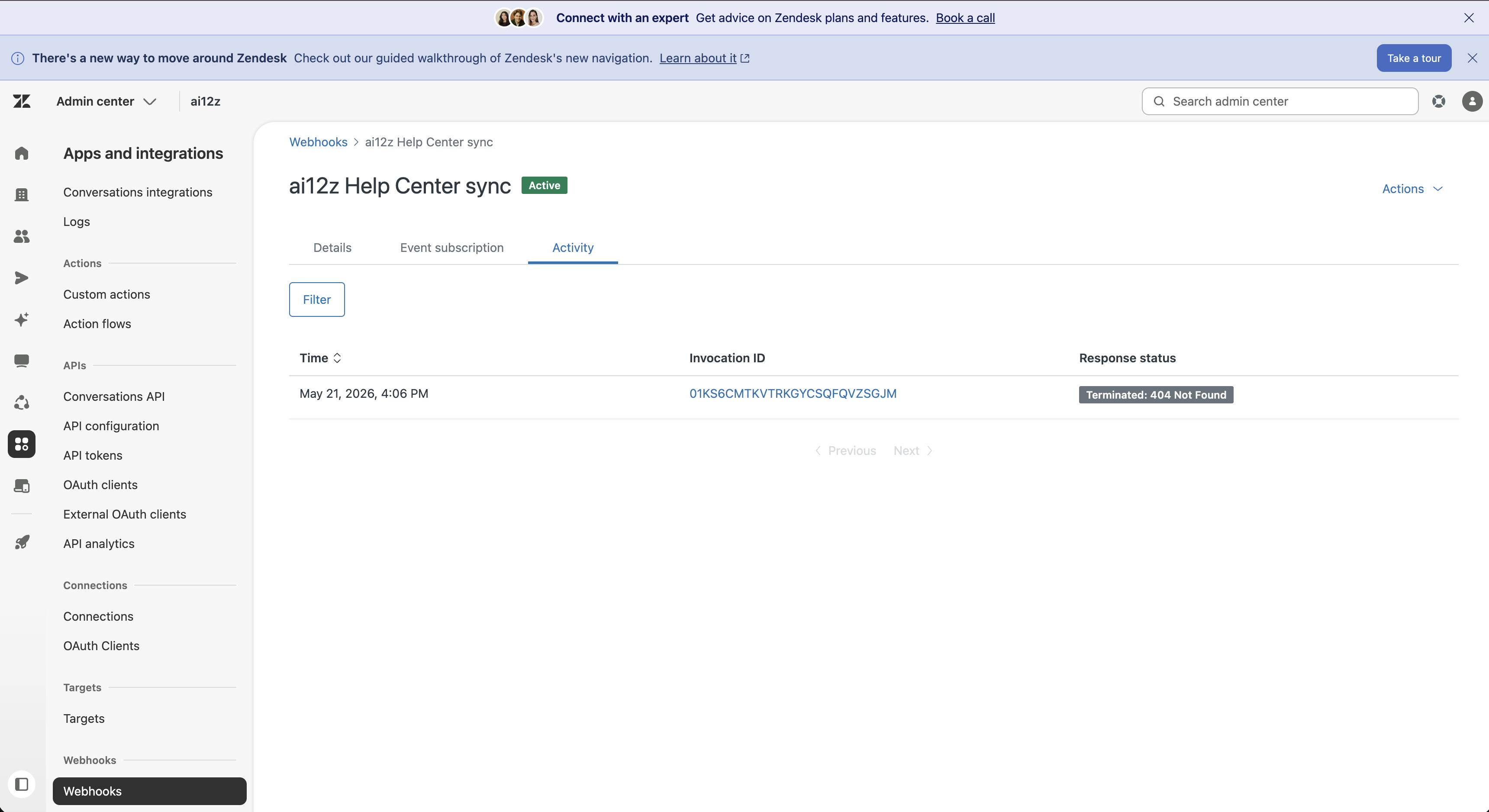The height and width of the screenshot is (812, 1489).
Task: Open the Learn about it link
Action: point(704,58)
